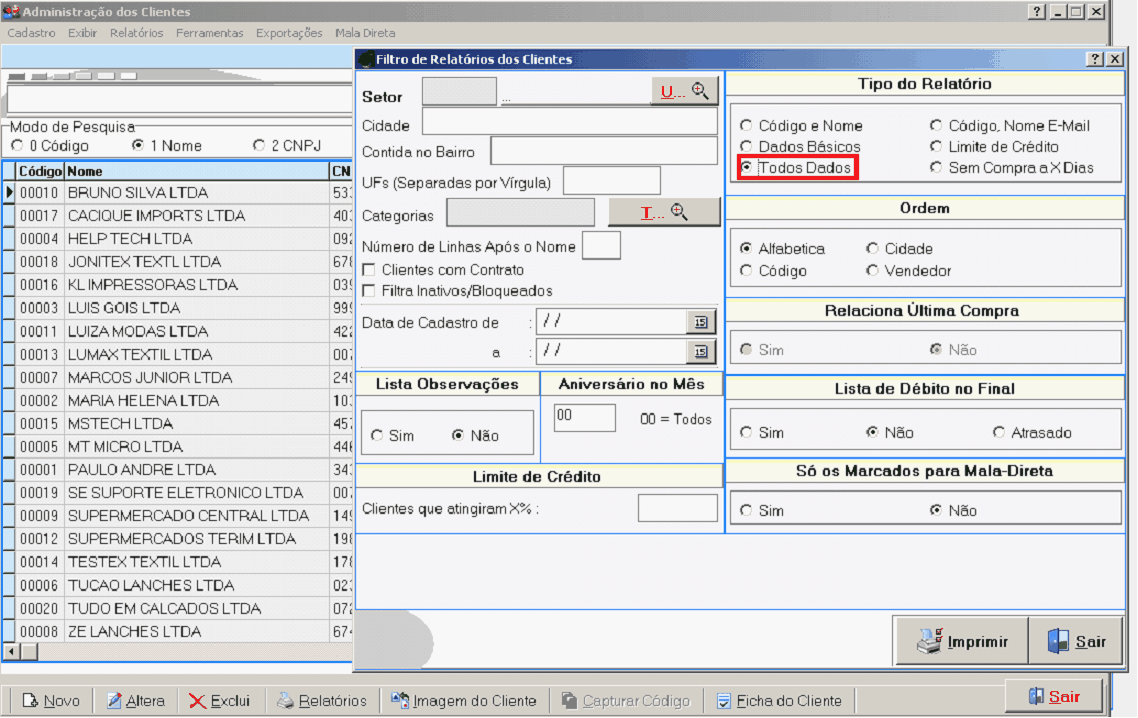Open calendar for Data de Cadastro de
Screen dimensions: 1138x718
pos(700,322)
